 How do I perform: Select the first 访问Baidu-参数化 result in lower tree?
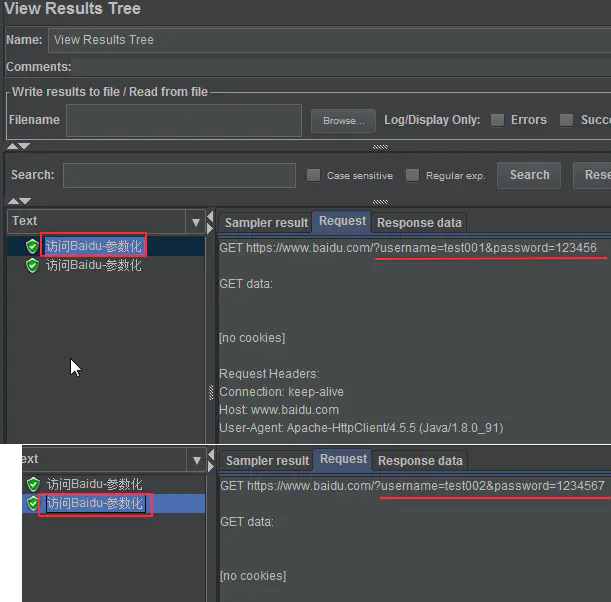pos(95,484)
